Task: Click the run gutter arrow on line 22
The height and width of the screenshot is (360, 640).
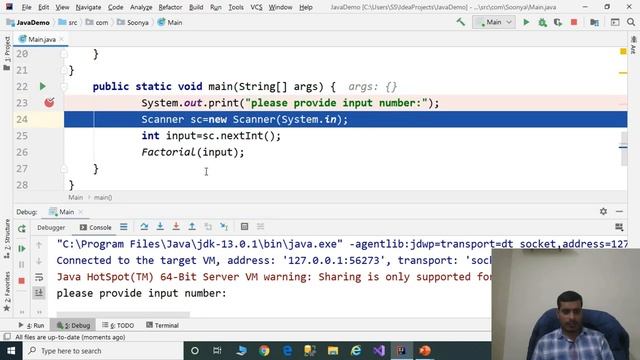Action: [42, 87]
